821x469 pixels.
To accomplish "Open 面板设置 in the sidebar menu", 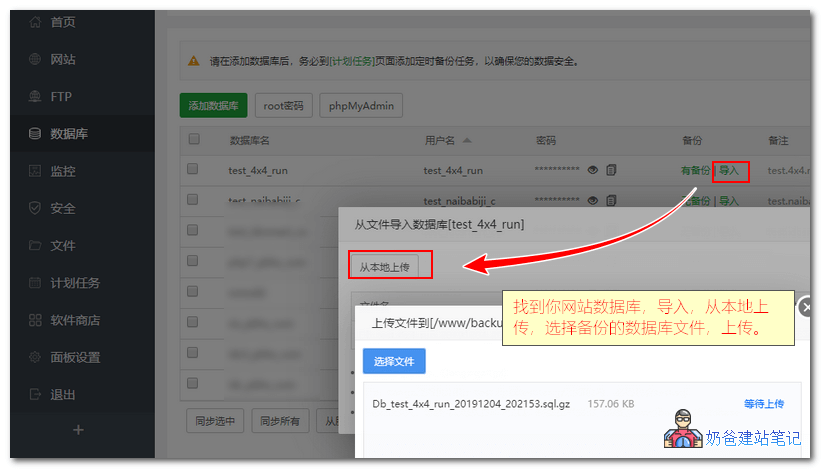I will 75,357.
